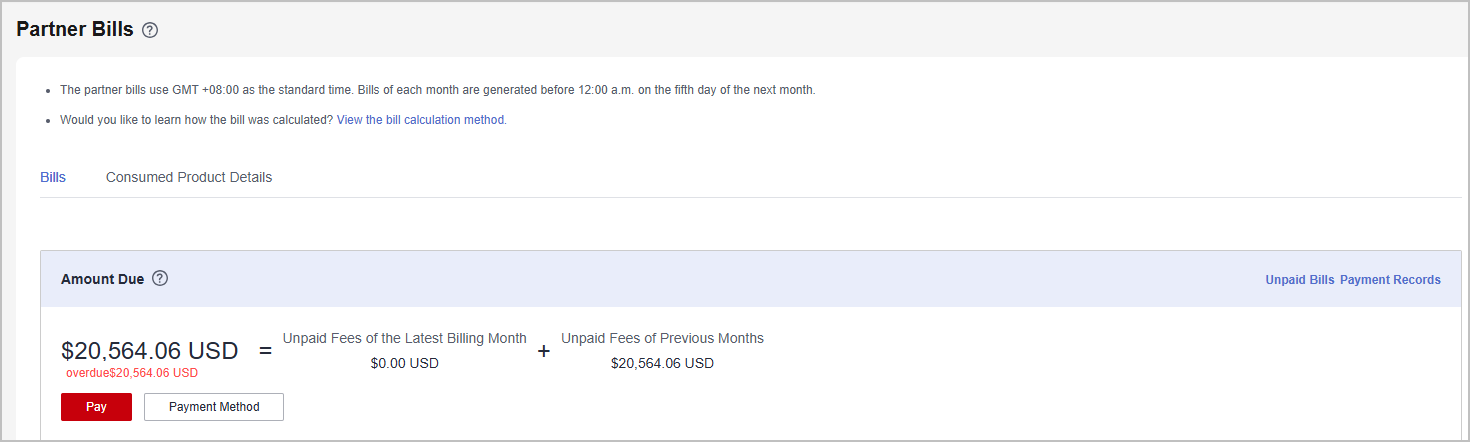
Task: Click the Payment Method button
Action: 214,407
